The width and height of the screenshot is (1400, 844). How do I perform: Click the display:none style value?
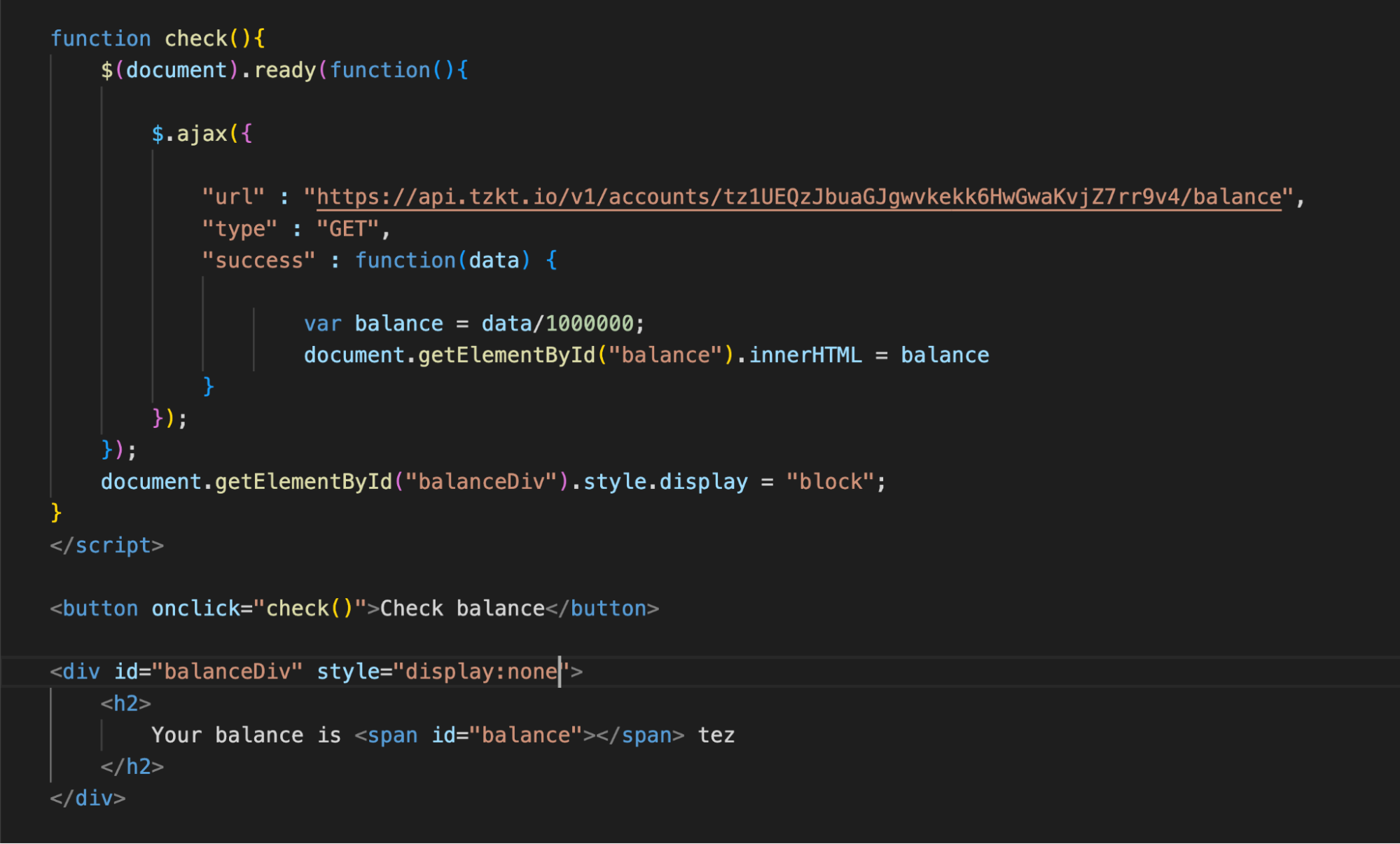[x=481, y=672]
